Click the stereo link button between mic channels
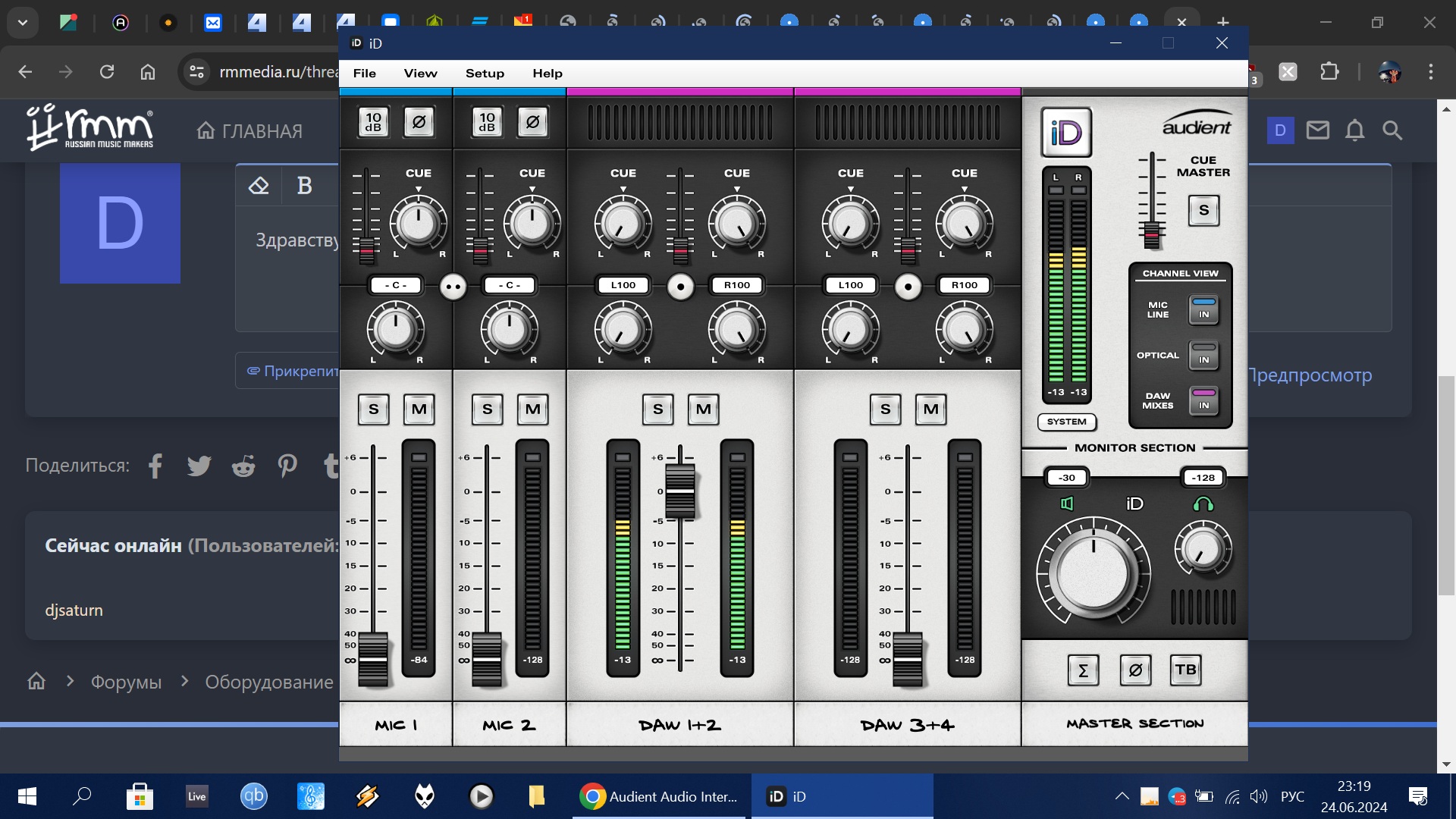This screenshot has width=1456, height=819. pos(453,287)
